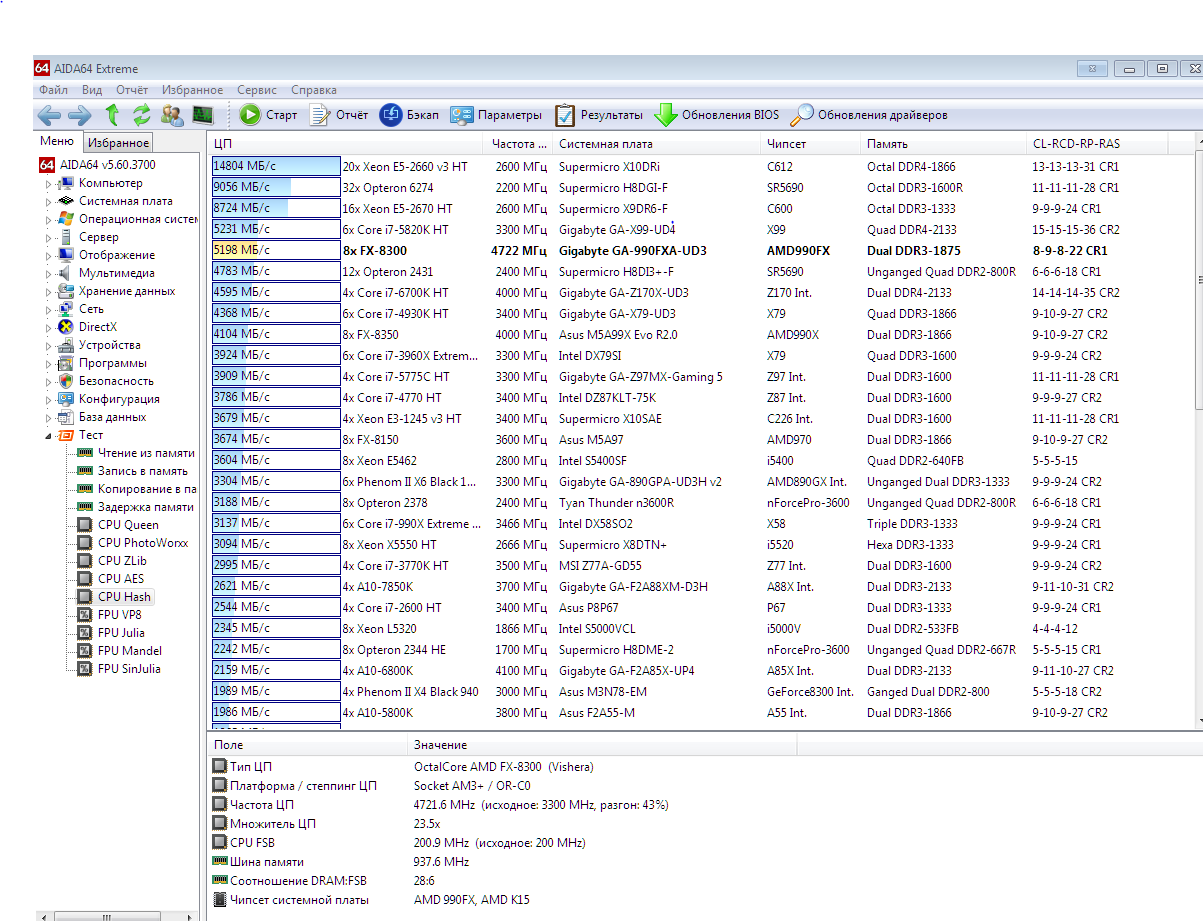
Task: Open the CPU PhotoWorxx benchmark
Action: pos(143,543)
